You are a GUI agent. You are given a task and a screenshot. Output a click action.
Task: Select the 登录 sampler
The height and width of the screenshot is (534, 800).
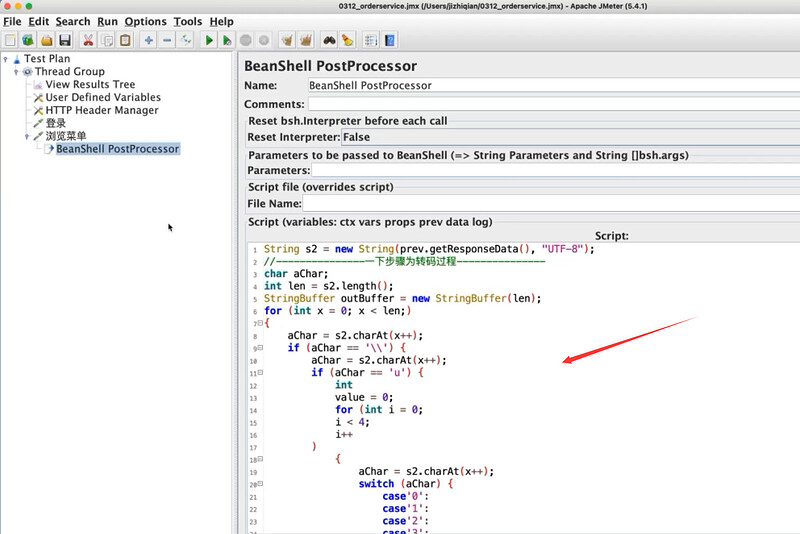tap(56, 123)
